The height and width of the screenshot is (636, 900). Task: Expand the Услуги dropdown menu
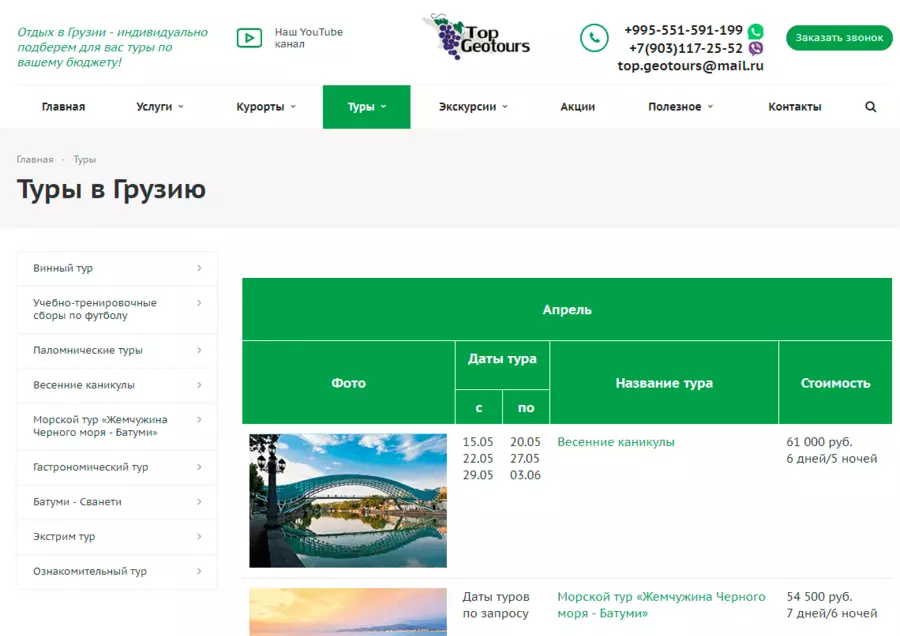coord(160,107)
